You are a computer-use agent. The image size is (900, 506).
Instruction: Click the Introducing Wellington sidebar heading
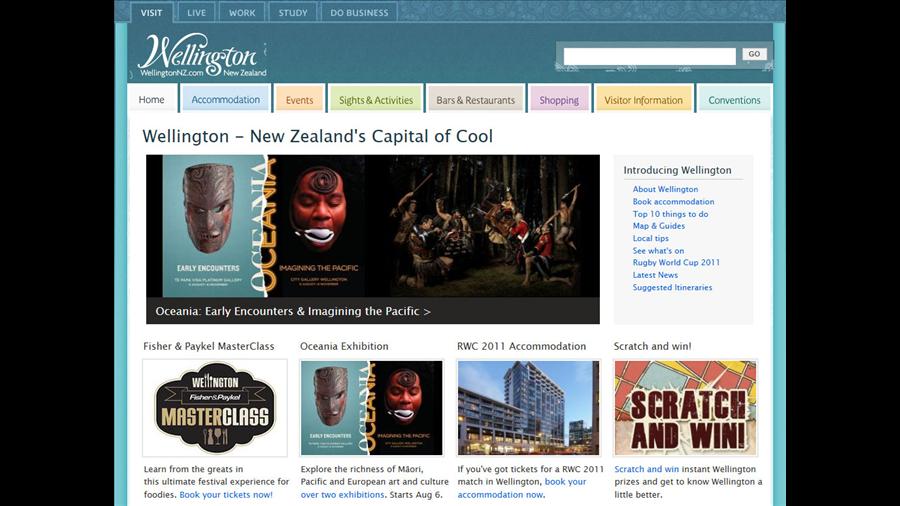tap(677, 170)
